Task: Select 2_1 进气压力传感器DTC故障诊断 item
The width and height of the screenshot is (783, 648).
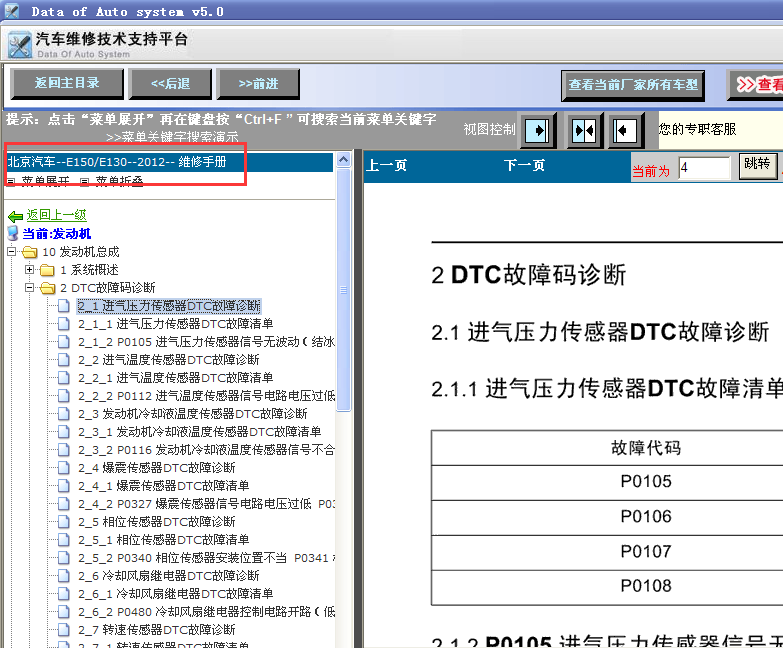Action: tap(169, 306)
